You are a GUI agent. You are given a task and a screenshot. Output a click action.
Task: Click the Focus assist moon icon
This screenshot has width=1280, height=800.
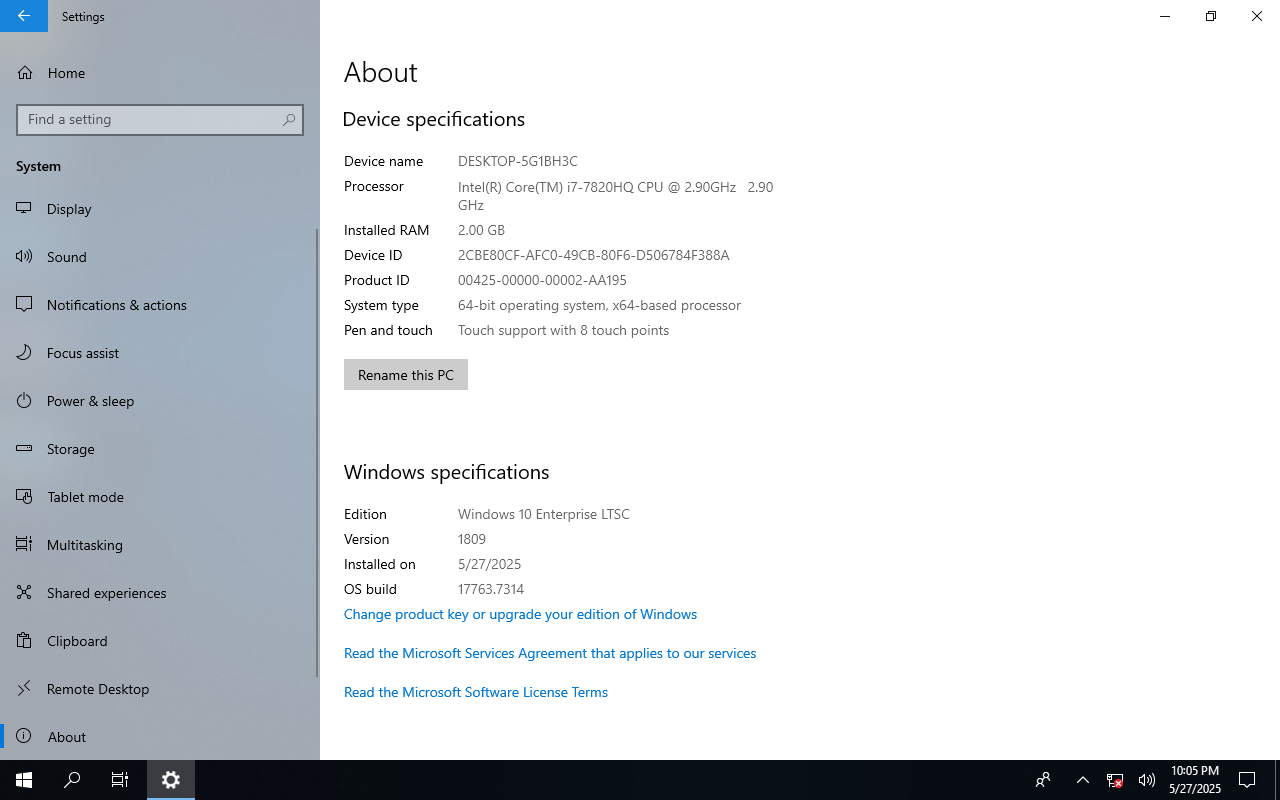click(x=25, y=353)
